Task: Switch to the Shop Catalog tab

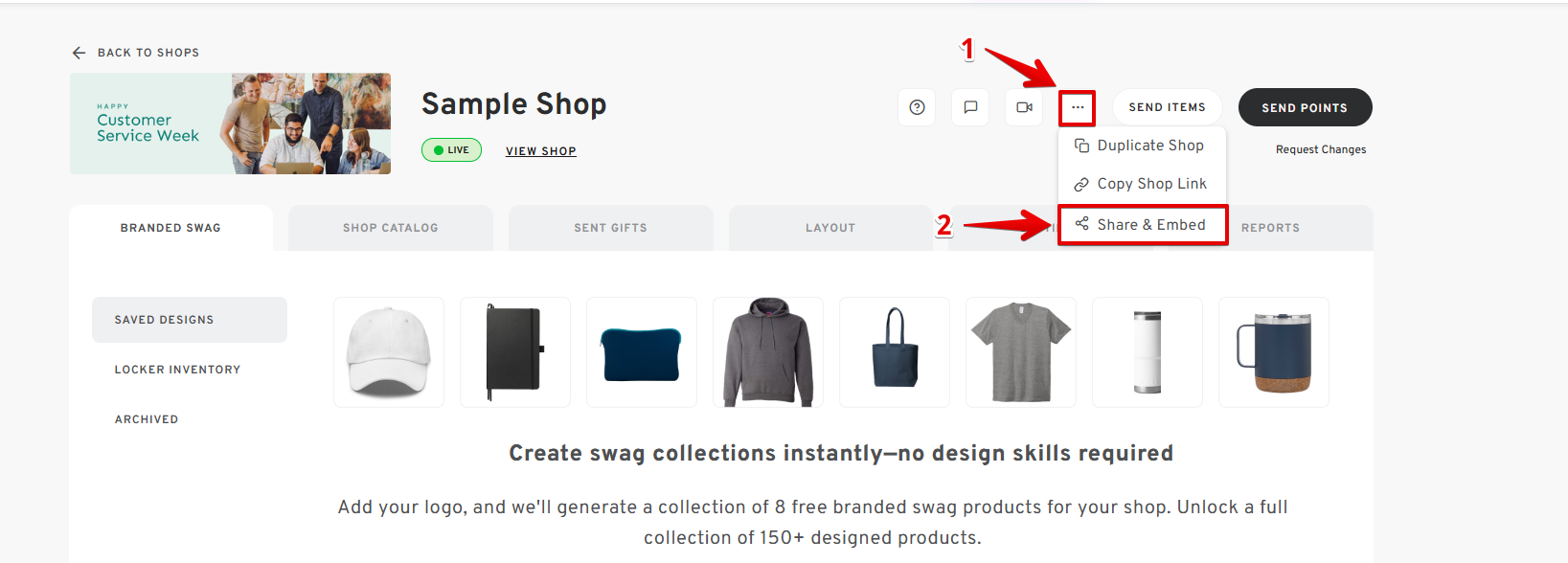Action: (390, 228)
